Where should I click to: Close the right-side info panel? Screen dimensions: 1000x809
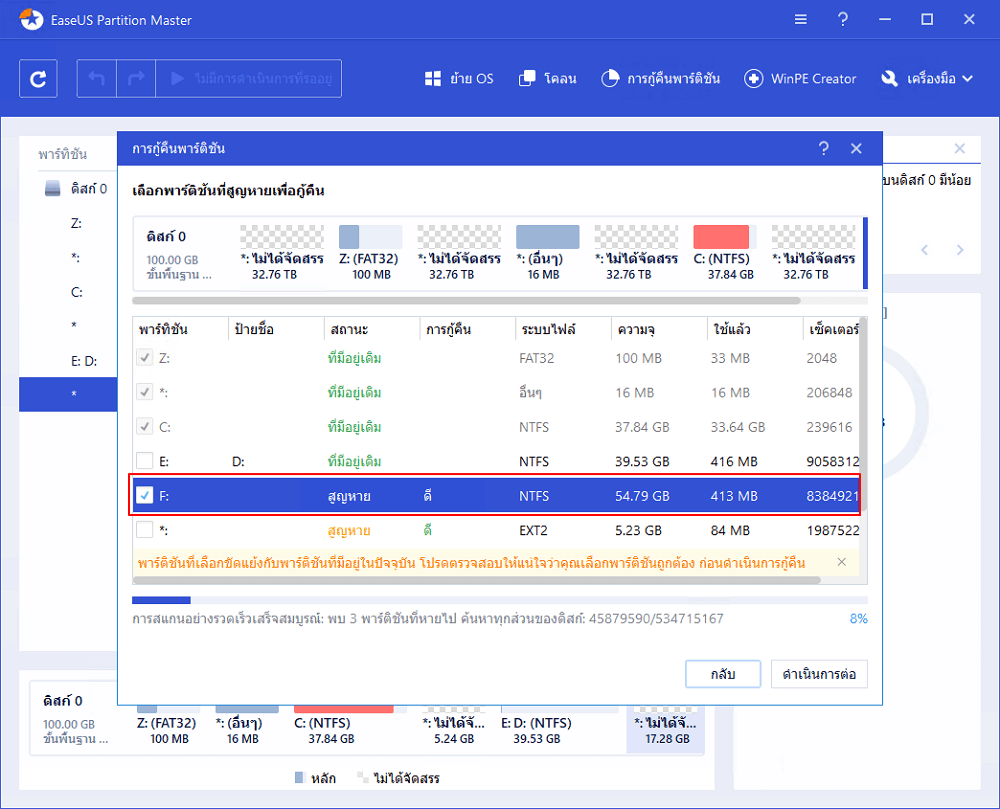pyautogui.click(x=959, y=149)
